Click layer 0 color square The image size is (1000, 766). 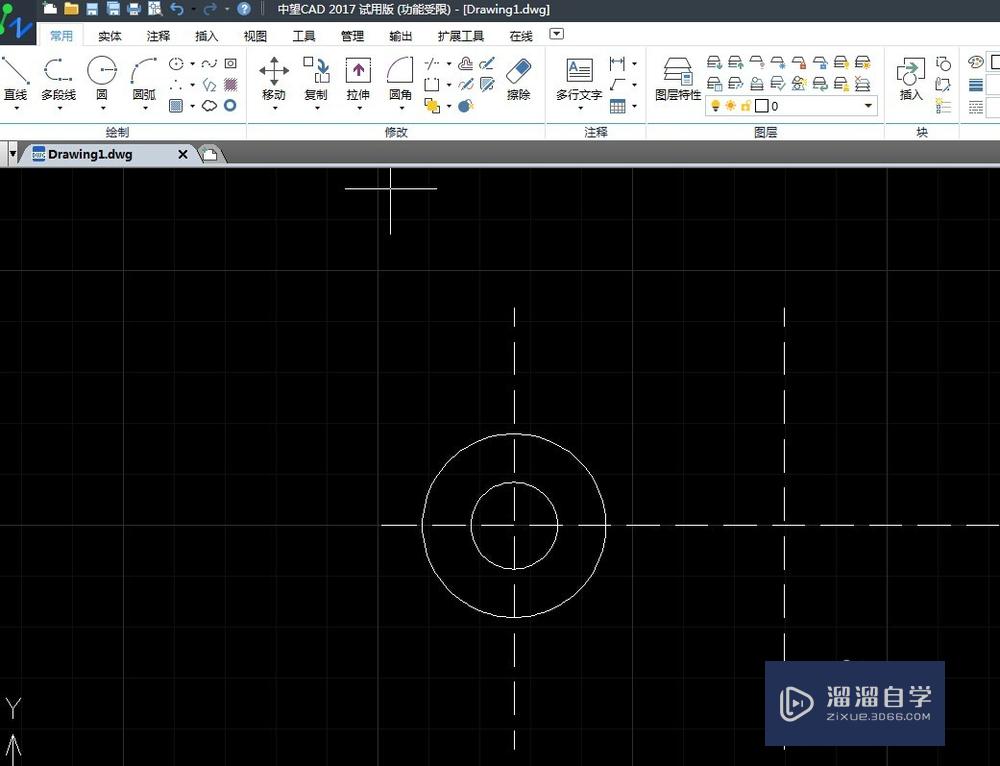point(761,106)
